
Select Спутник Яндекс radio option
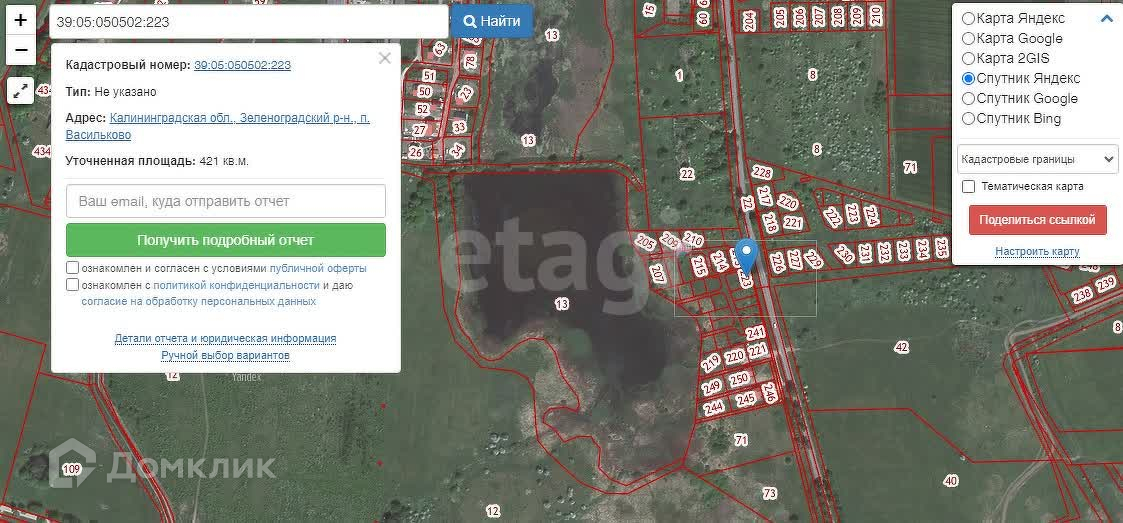[x=968, y=79]
